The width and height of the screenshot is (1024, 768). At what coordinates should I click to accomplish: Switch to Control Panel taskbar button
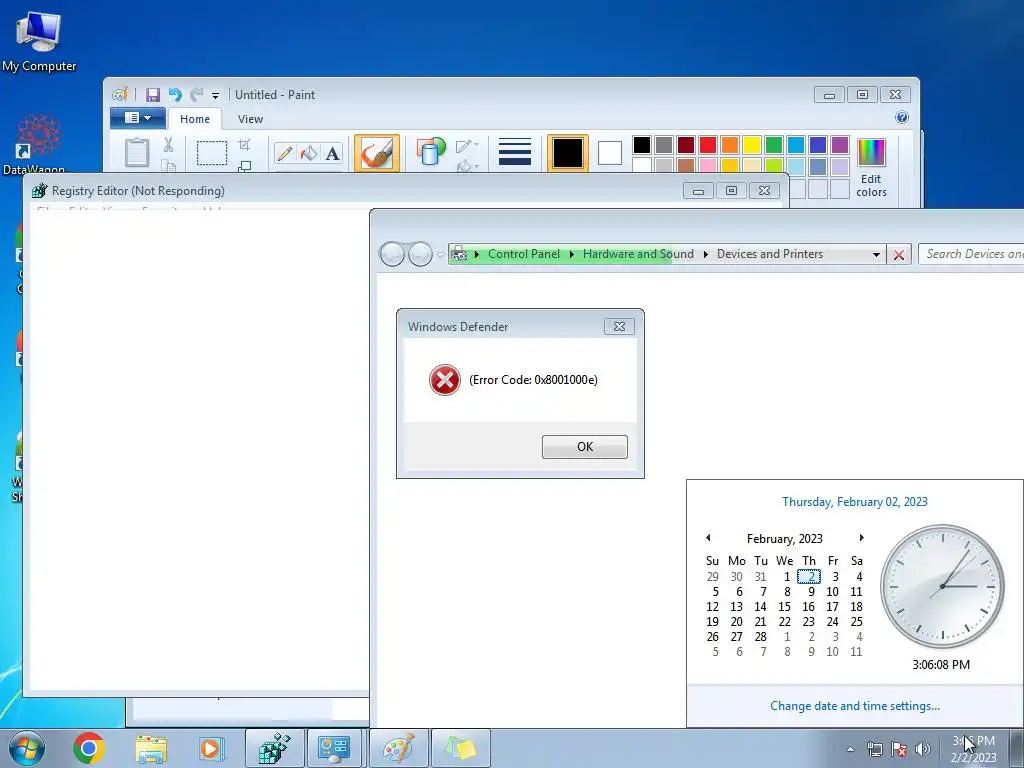(x=334, y=748)
